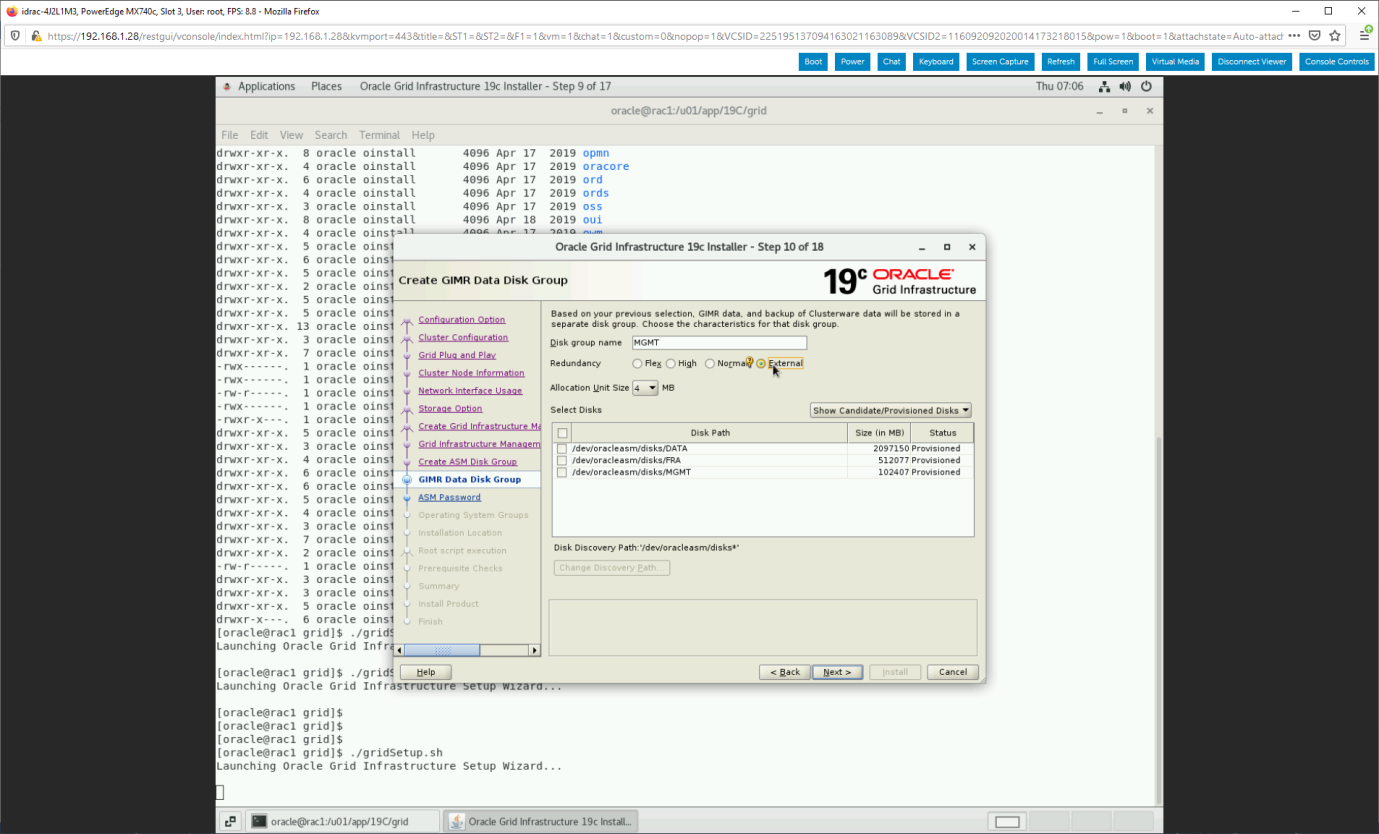Minimize the Oracle installer dialog
Image resolution: width=1379 pixels, height=834 pixels.
pos(922,247)
